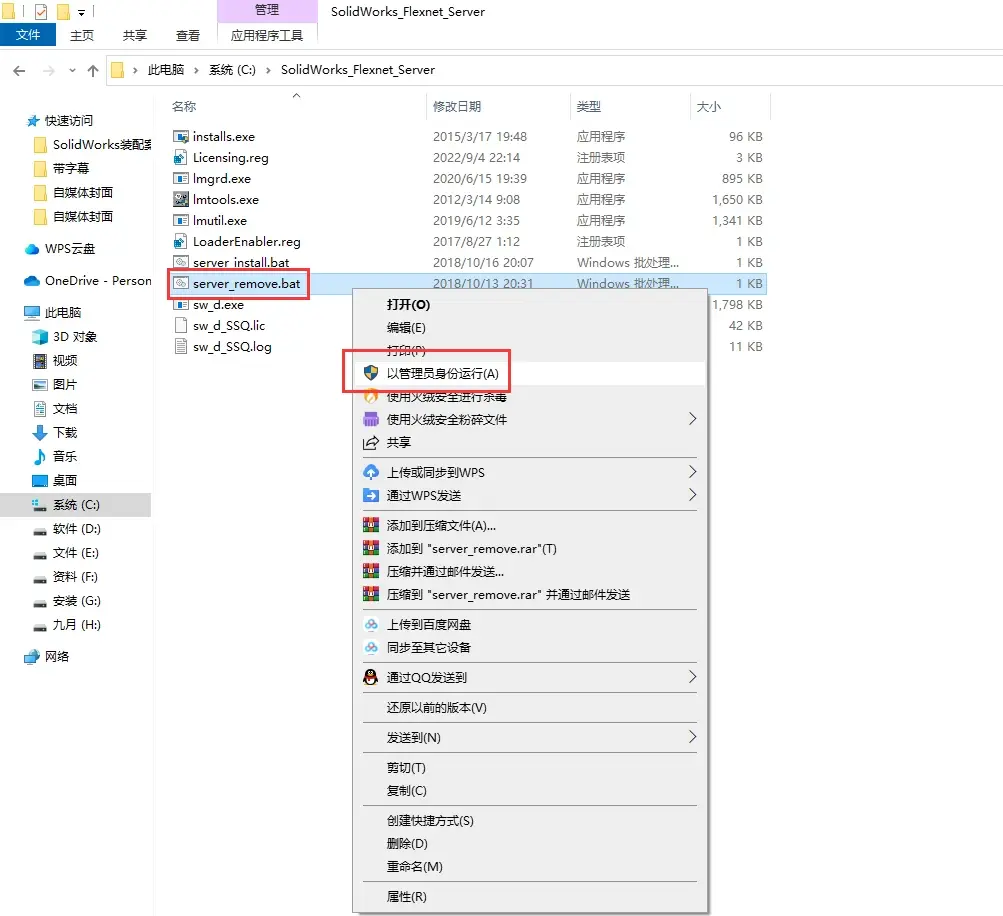Select 以管理员身份运行(A) in context menu
Viewport: 1003px width, 916px height.
[x=443, y=374]
